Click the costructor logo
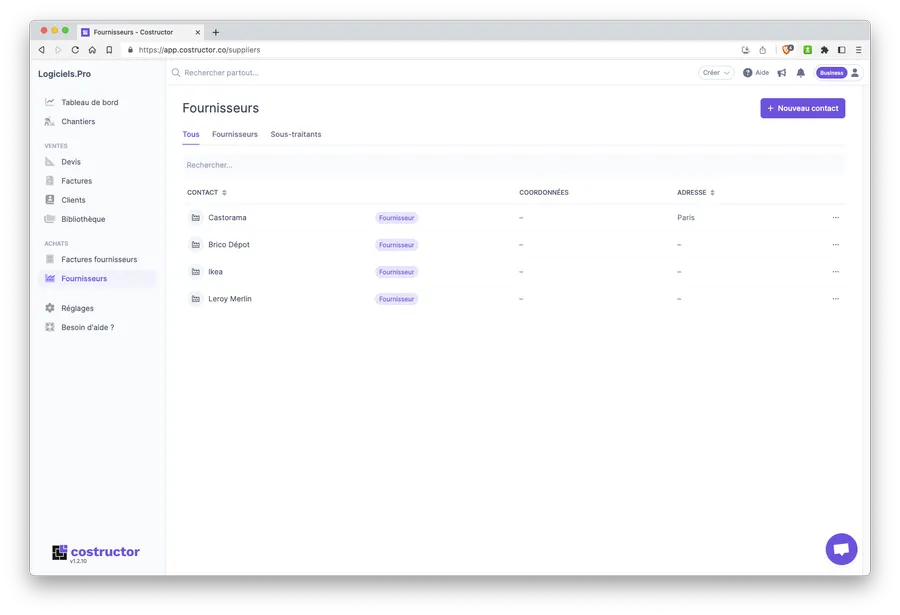 [x=96, y=552]
